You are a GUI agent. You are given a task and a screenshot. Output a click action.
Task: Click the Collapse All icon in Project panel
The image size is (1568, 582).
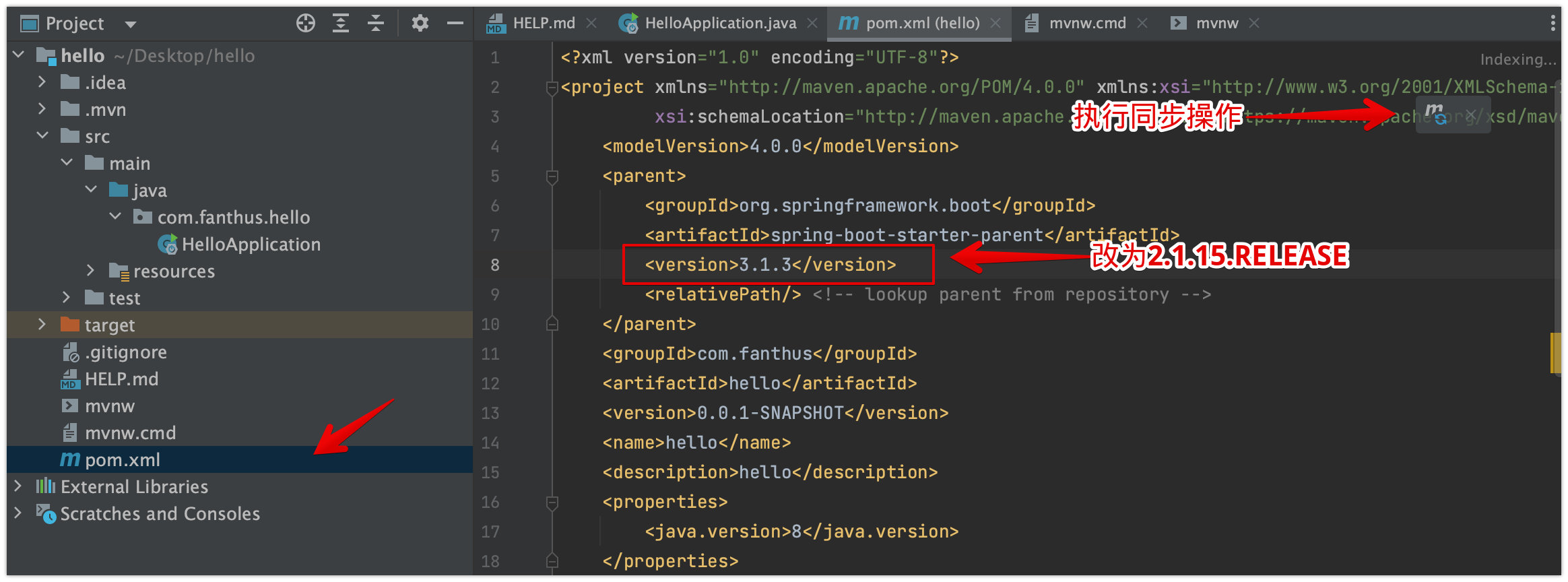pyautogui.click(x=376, y=24)
